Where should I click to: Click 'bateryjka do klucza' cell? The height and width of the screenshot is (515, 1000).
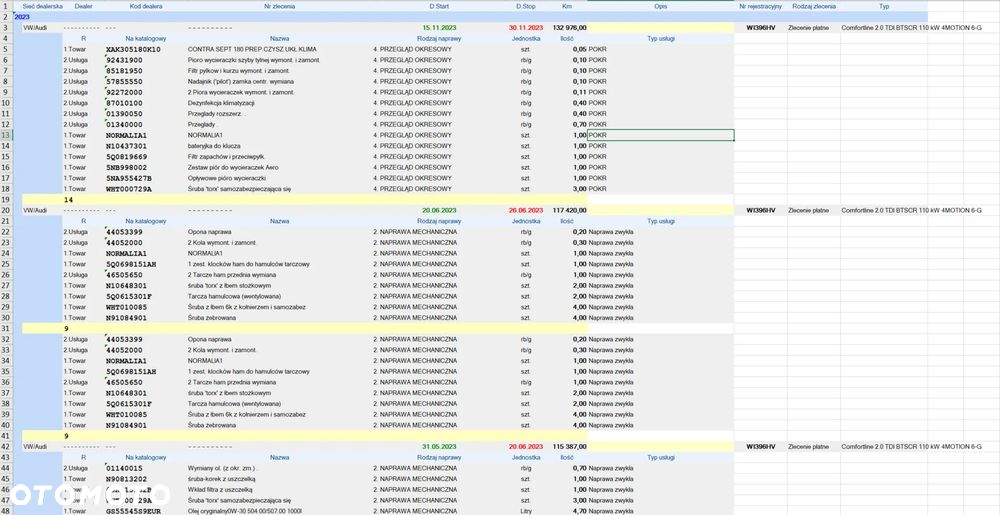tap(214, 146)
